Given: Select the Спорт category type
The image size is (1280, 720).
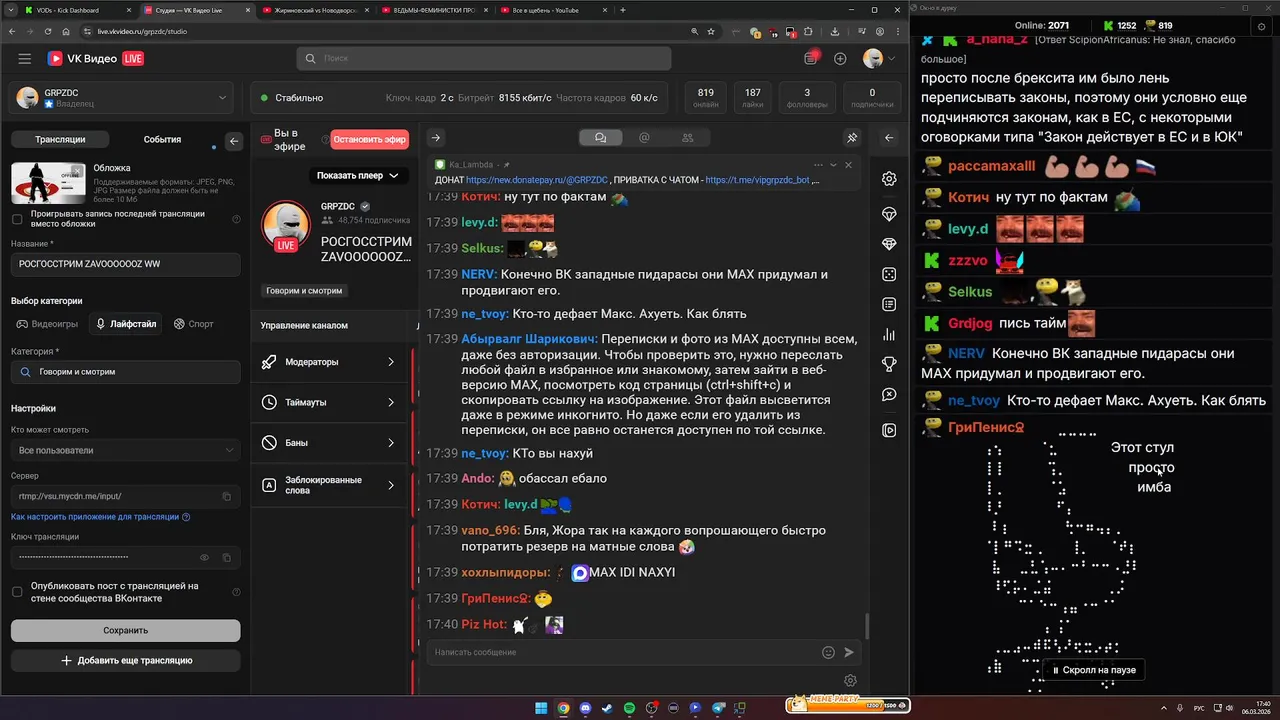Looking at the screenshot, I should 194,324.
